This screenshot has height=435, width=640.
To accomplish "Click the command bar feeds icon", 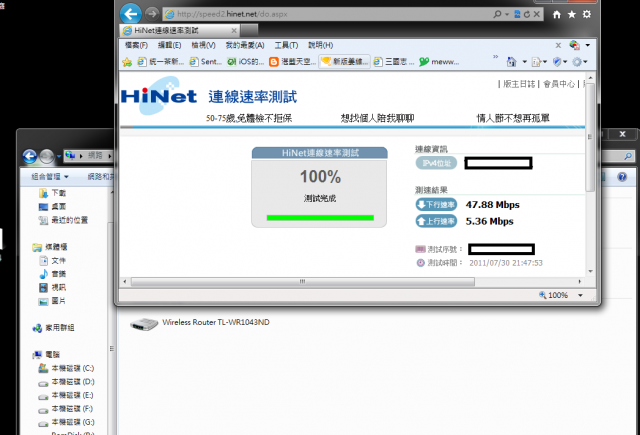I will coord(536,62).
